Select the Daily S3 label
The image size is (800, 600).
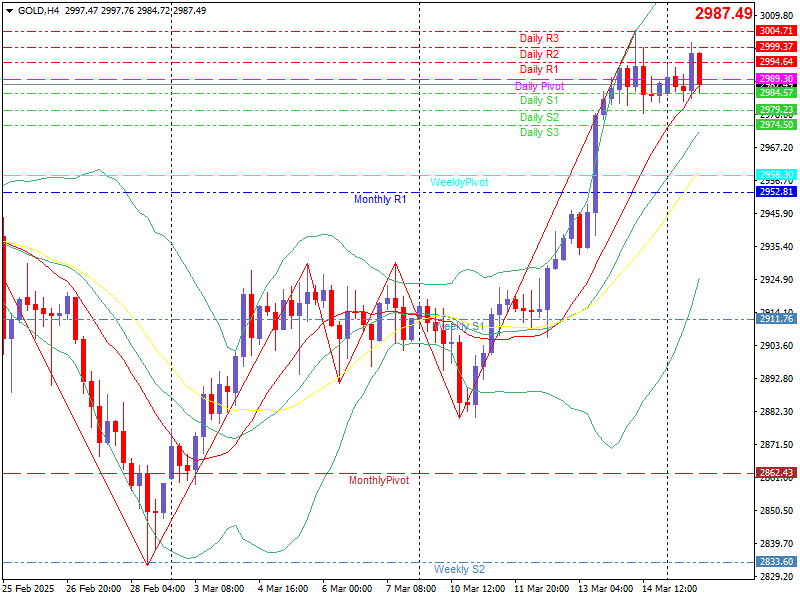click(x=539, y=132)
